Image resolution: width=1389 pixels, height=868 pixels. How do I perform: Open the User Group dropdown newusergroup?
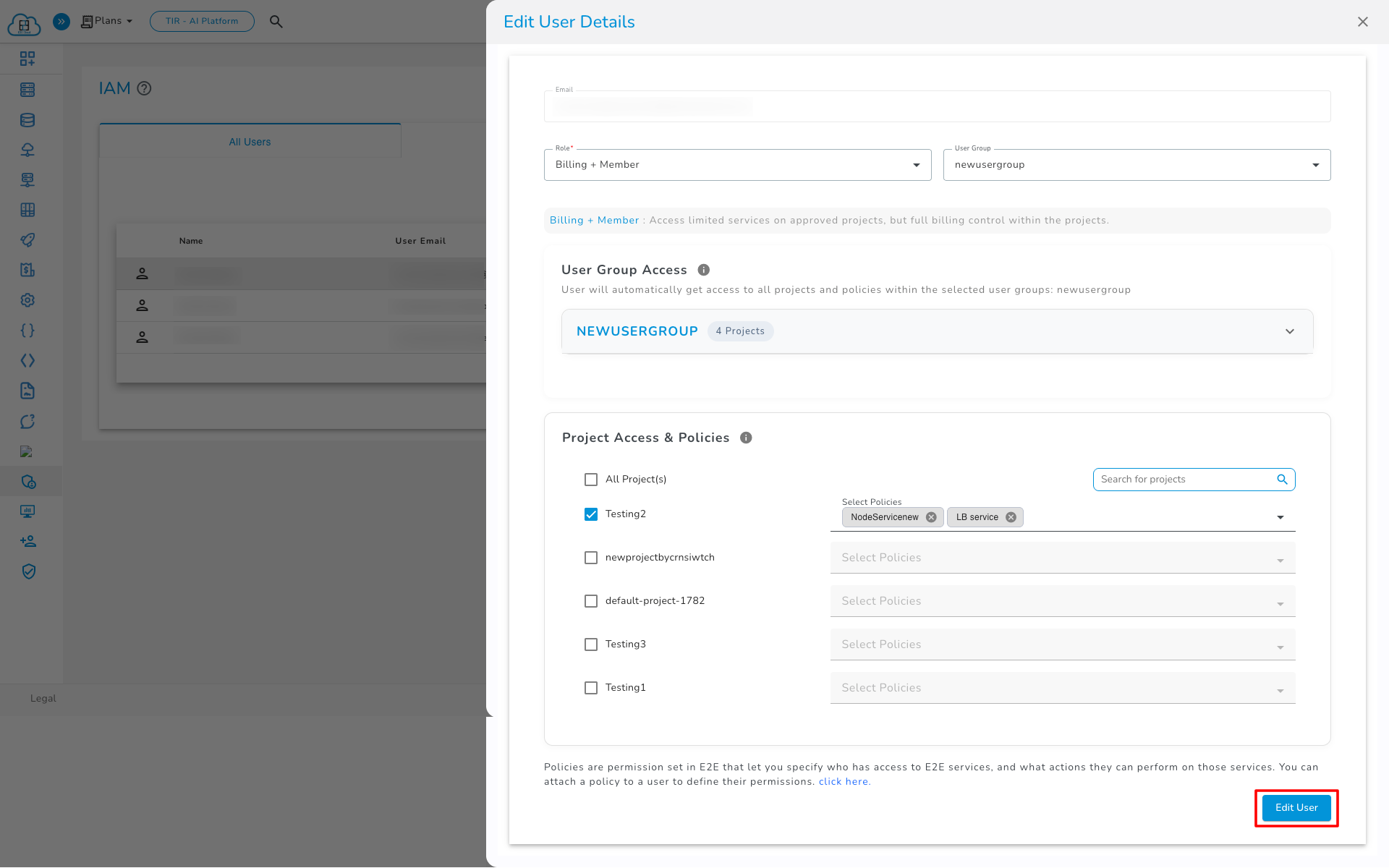(x=1136, y=165)
